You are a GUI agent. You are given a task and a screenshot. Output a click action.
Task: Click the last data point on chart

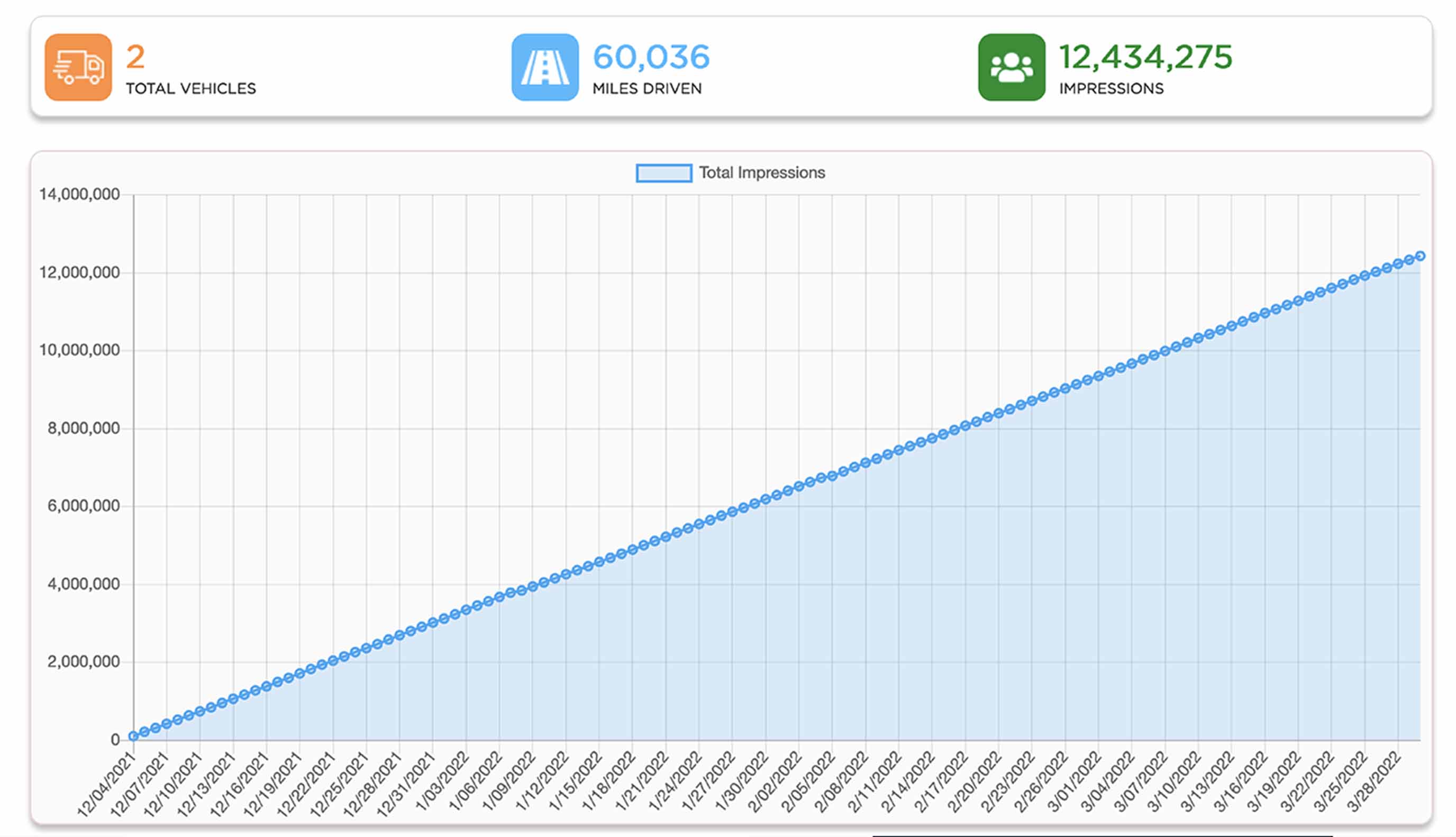[1420, 257]
